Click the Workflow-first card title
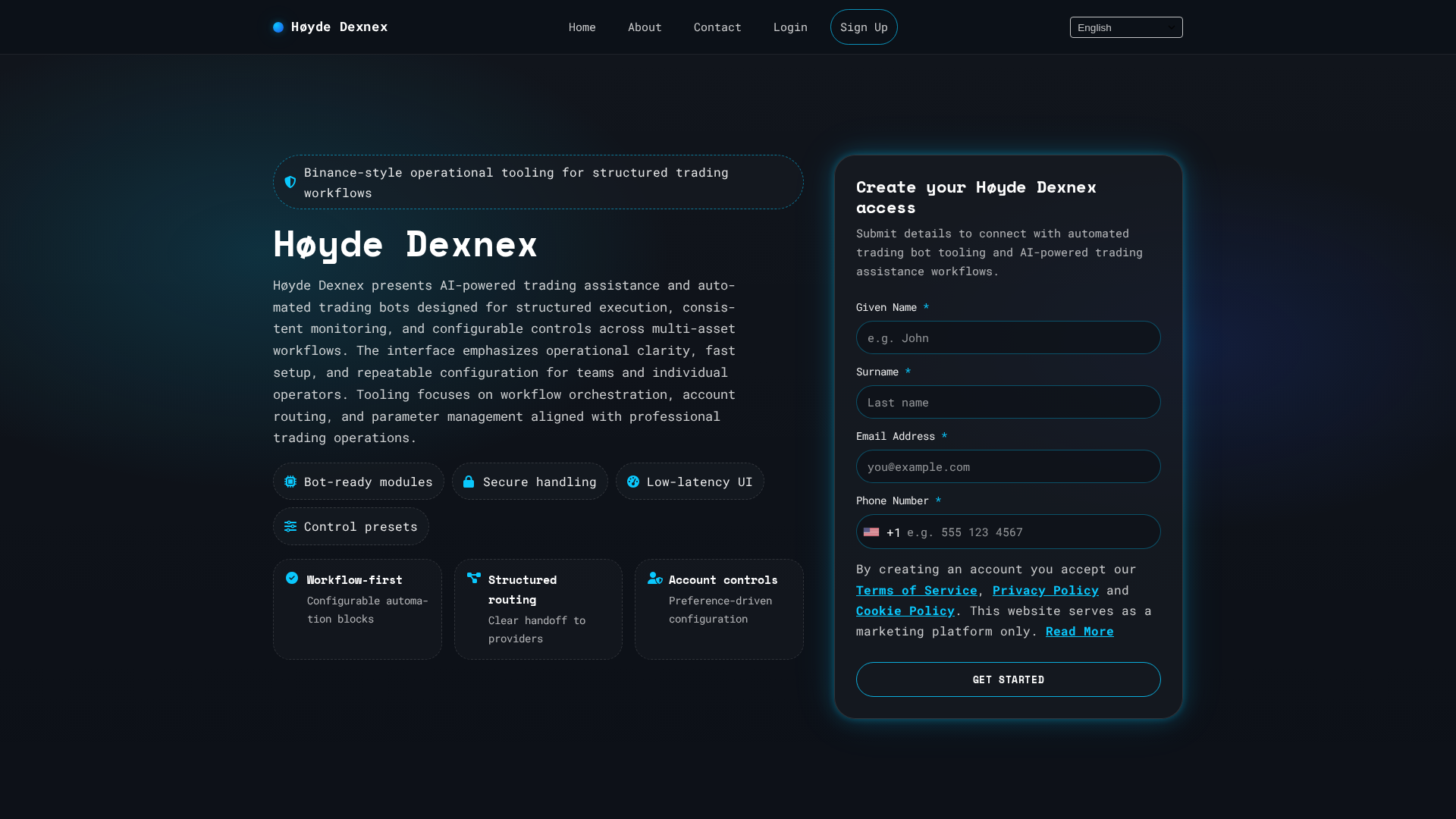 [354, 579]
